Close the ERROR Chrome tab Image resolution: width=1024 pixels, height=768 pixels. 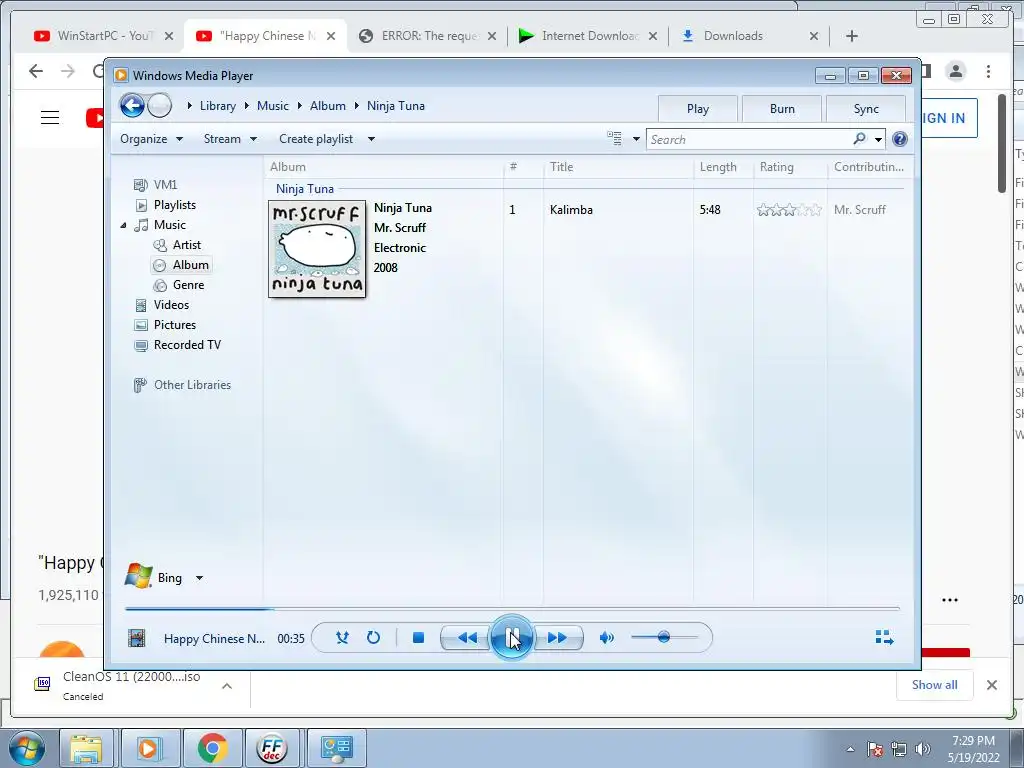[x=492, y=36]
